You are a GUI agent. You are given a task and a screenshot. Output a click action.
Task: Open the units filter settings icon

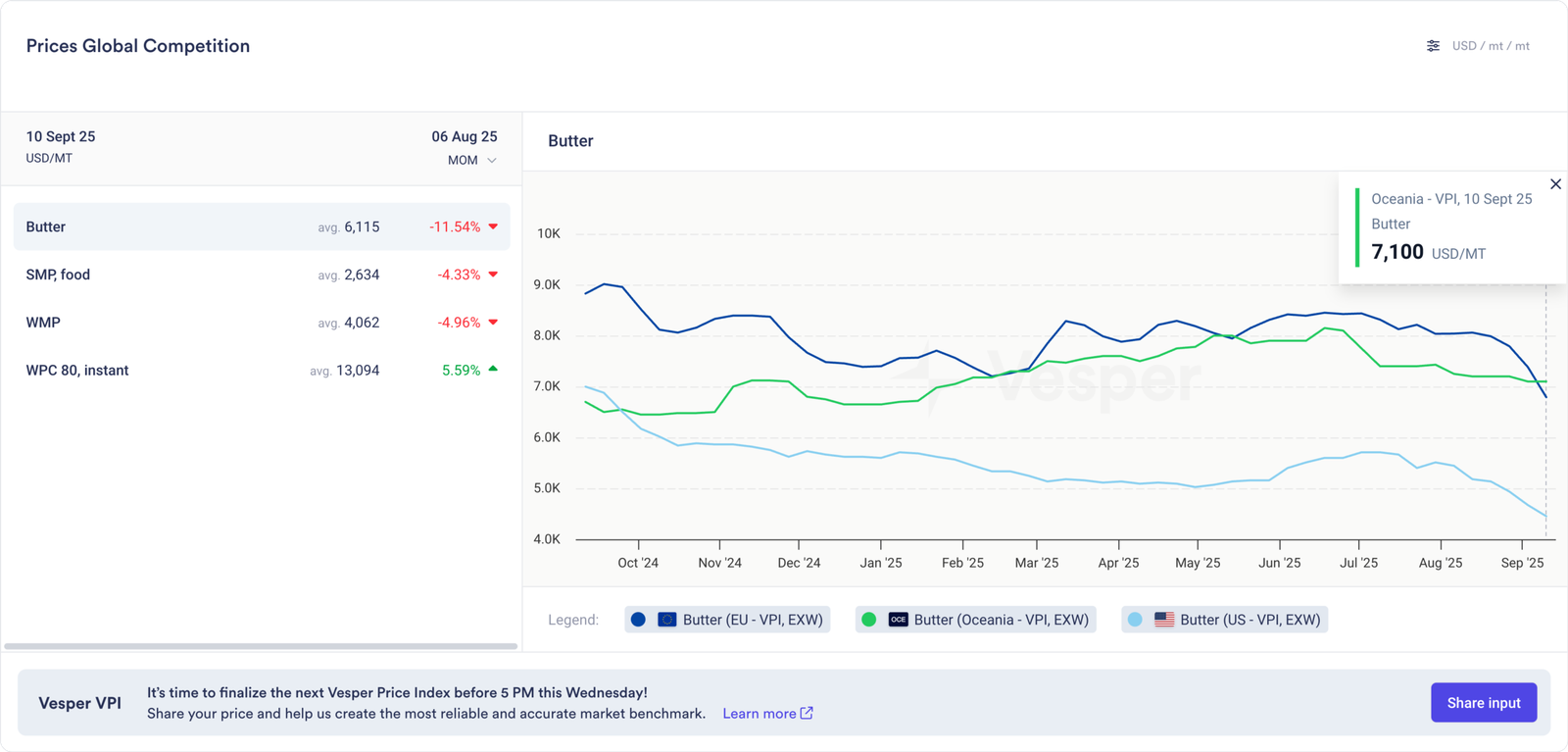[x=1433, y=46]
